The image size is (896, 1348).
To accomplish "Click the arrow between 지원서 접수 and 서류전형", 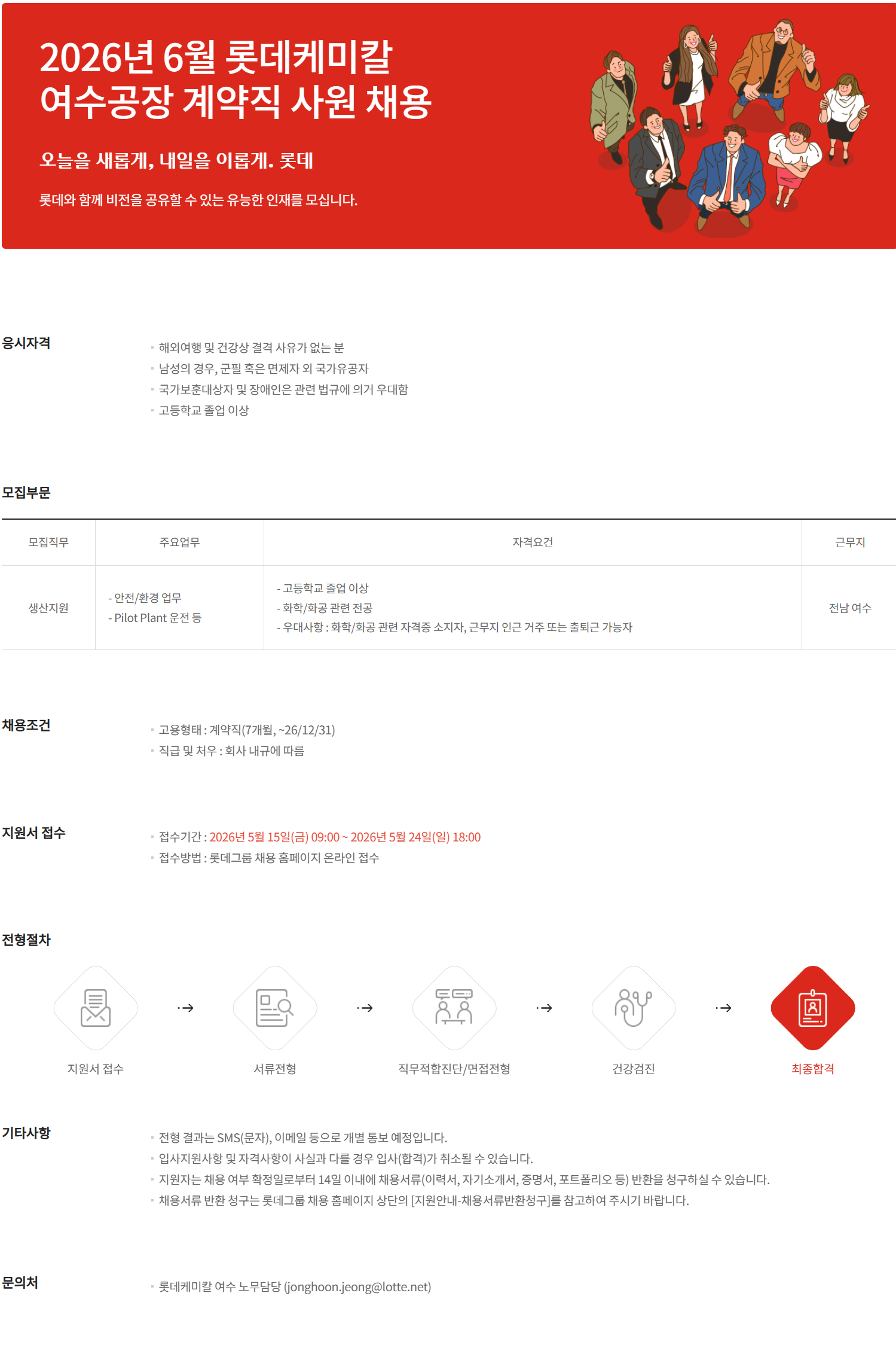I will [x=185, y=1008].
